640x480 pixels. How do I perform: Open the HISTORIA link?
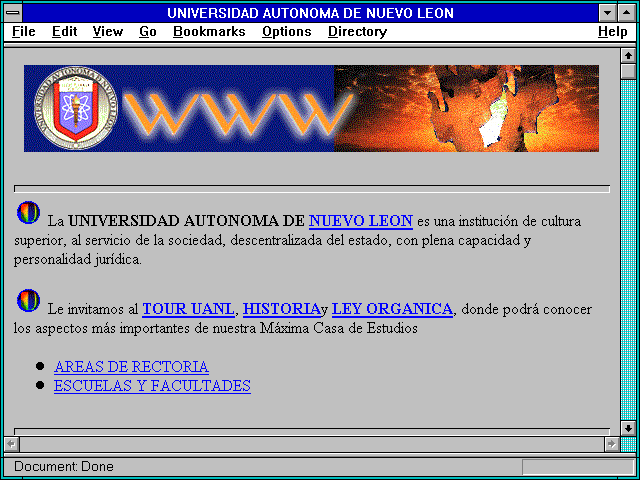coord(282,309)
